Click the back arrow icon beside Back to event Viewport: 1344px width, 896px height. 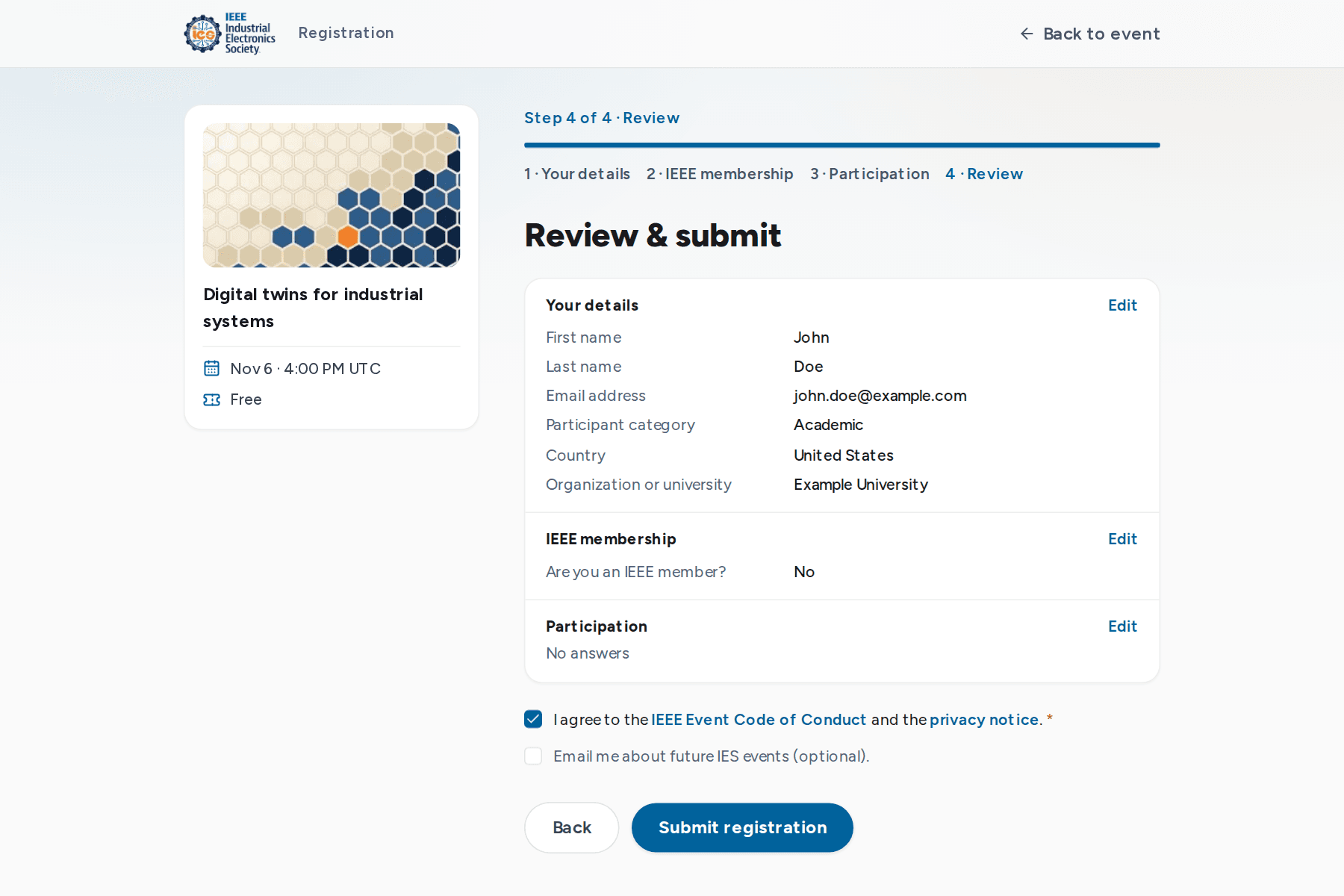(x=1027, y=34)
